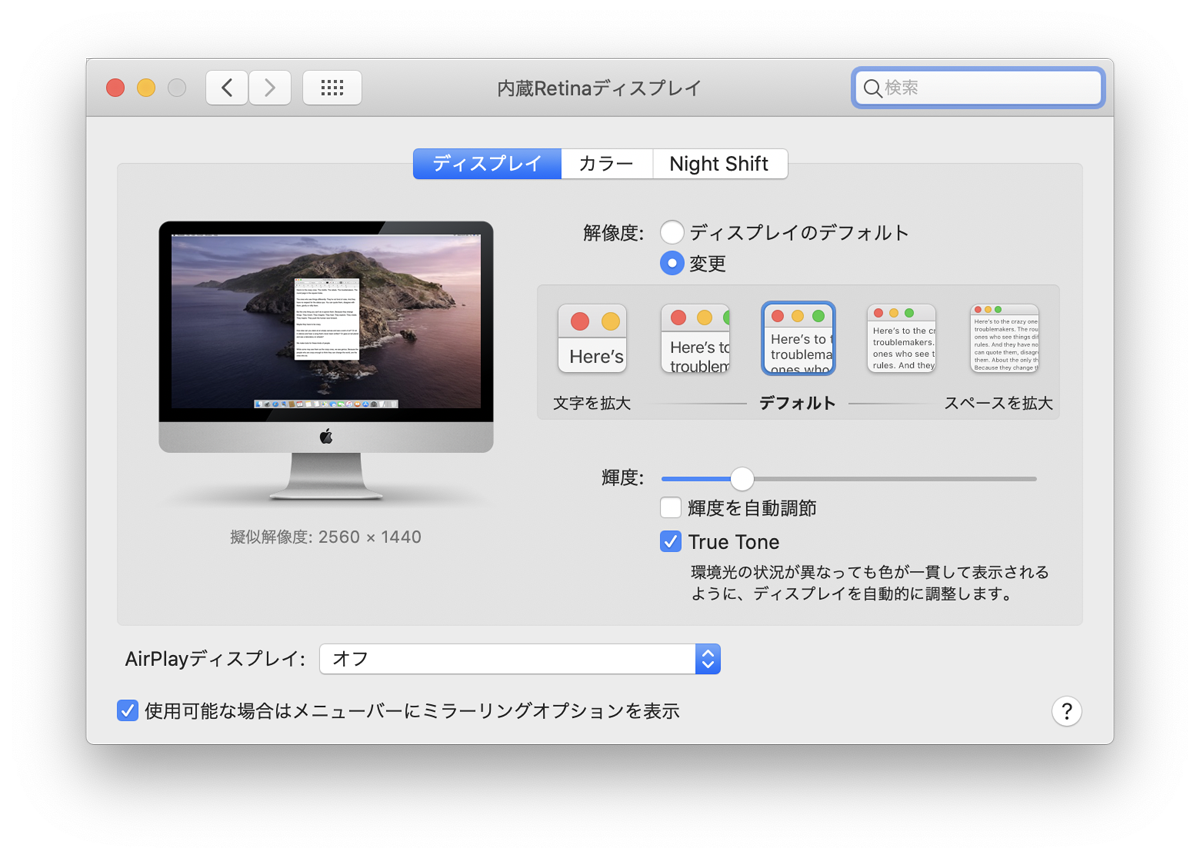Disable the True Tone checkbox
This screenshot has width=1200, height=858.
click(x=671, y=542)
